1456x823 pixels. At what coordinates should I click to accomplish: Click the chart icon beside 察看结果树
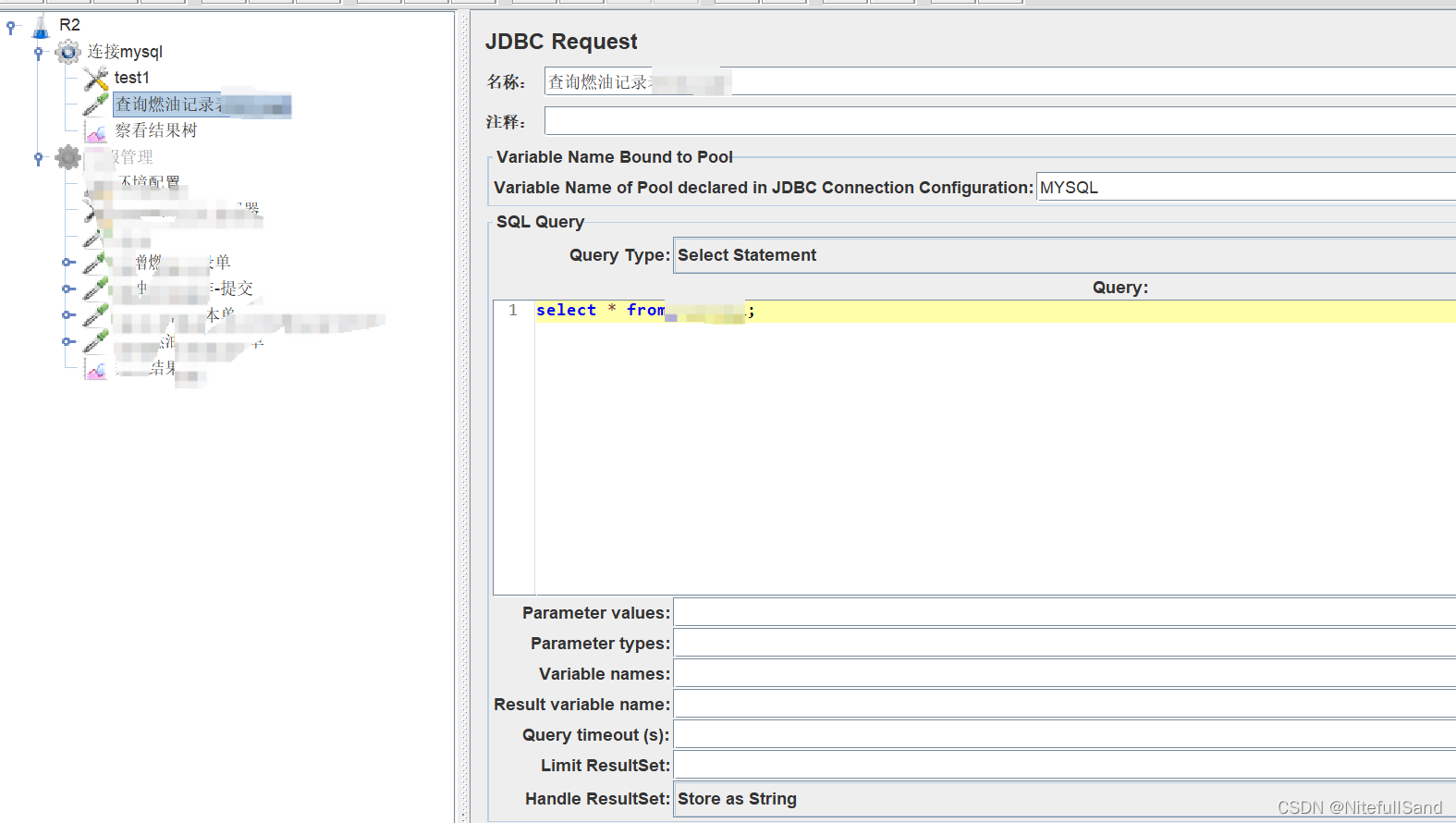[95, 131]
